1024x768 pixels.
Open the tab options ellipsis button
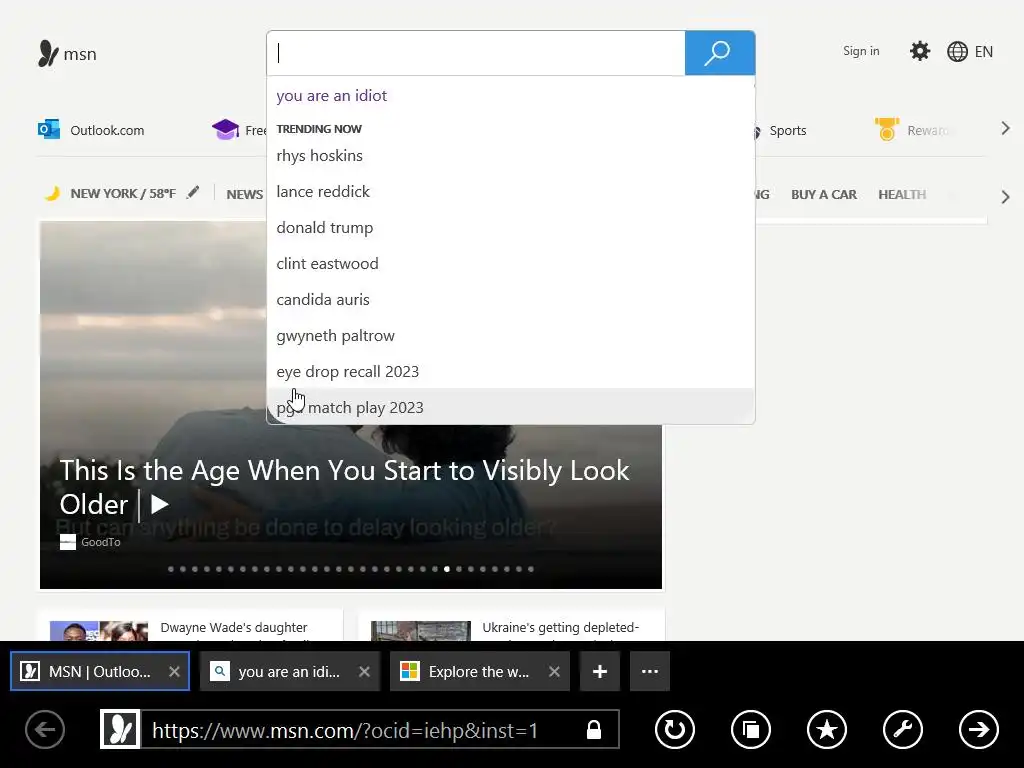coord(650,671)
